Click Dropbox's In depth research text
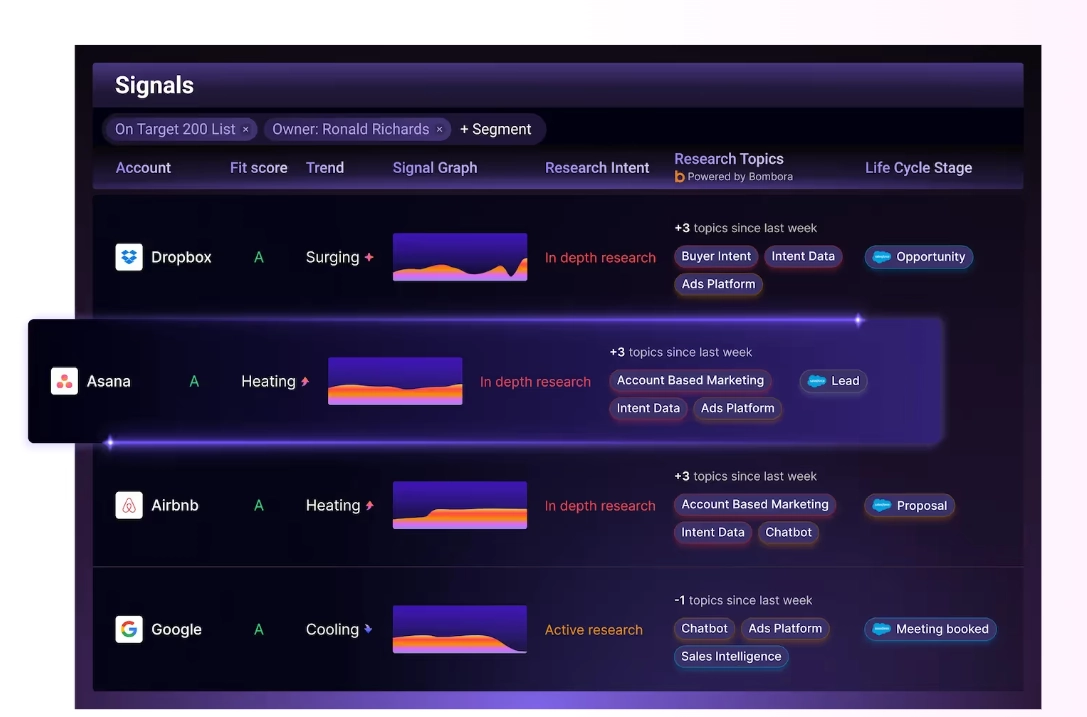Screen dimensions: 1087x717 point(600,258)
